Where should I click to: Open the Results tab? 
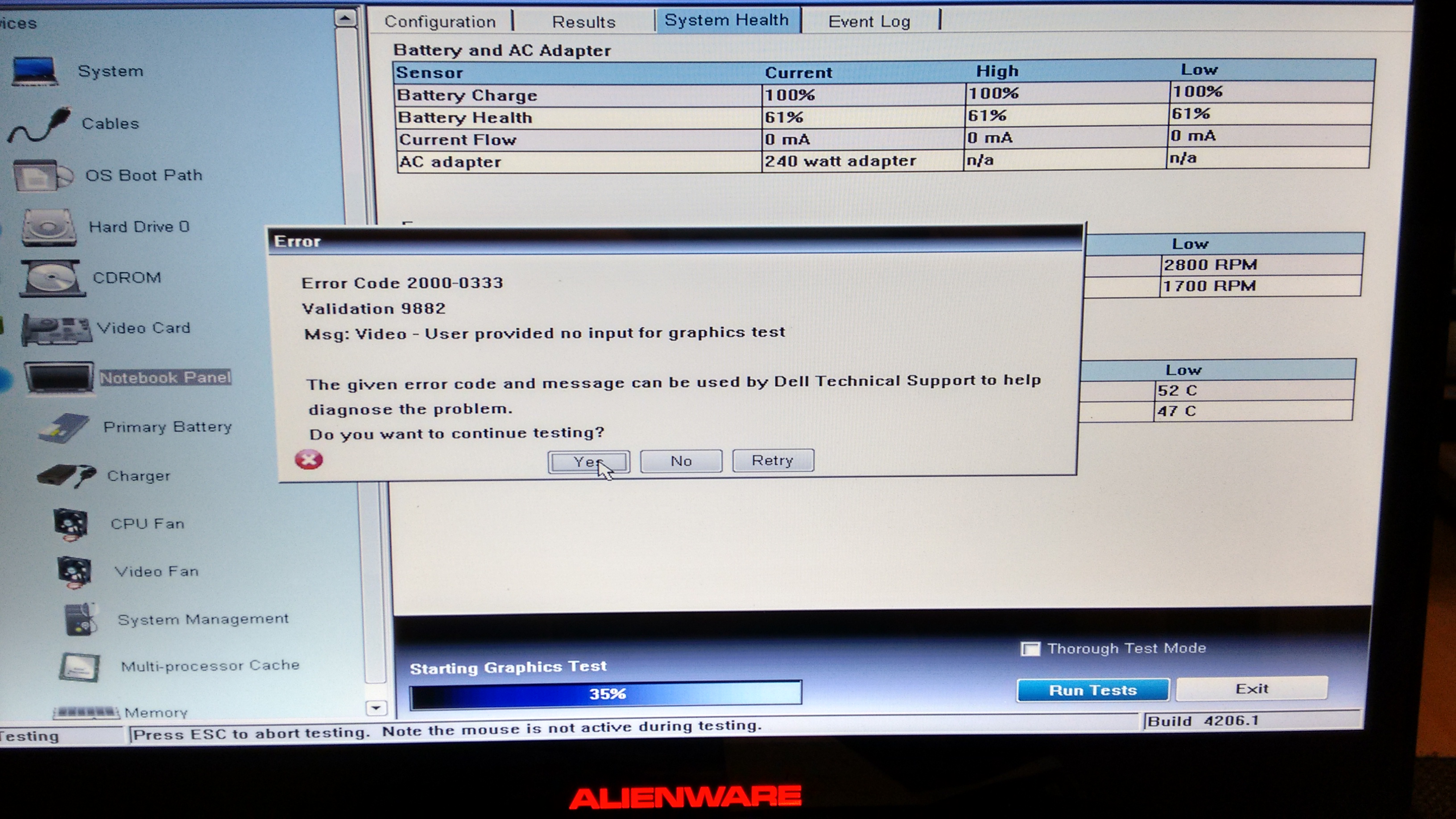tap(583, 22)
